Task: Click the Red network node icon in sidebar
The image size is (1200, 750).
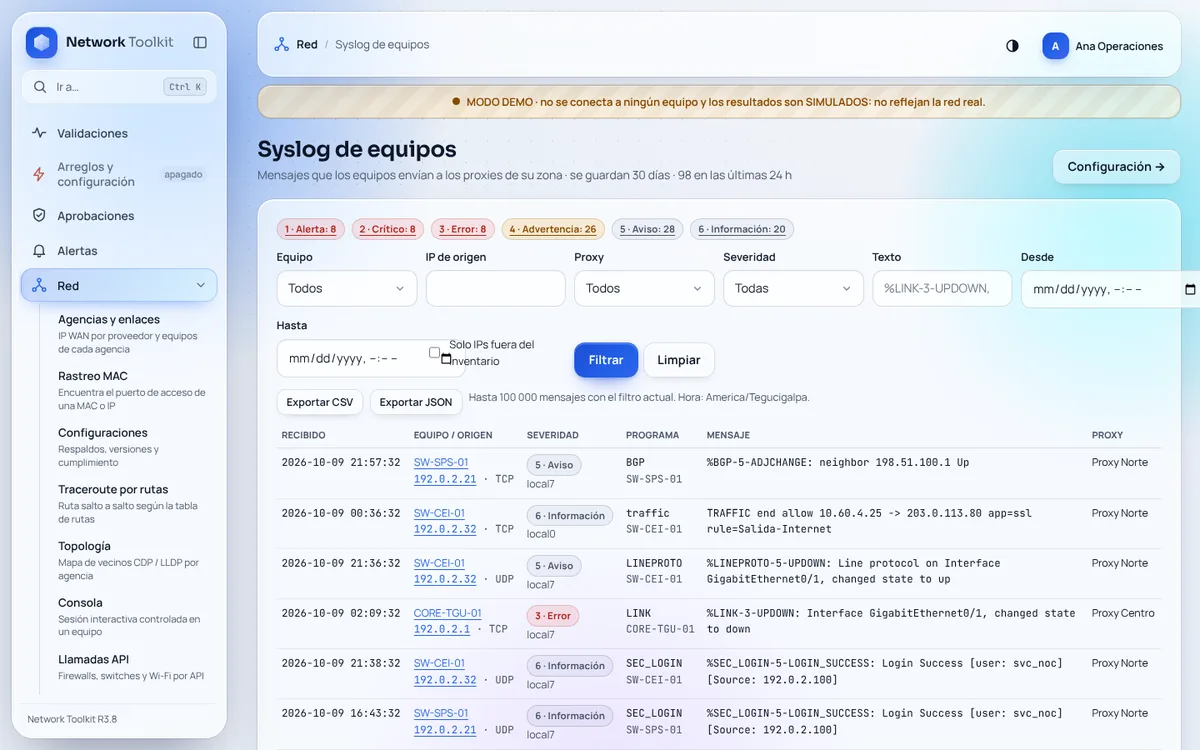Action: pyautogui.click(x=39, y=286)
